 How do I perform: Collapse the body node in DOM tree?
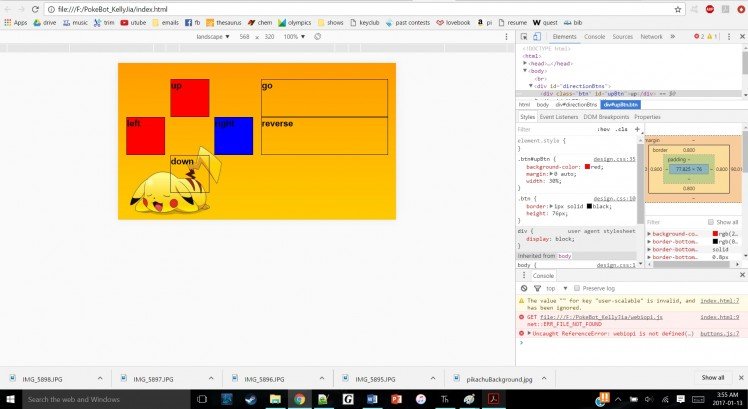point(525,71)
